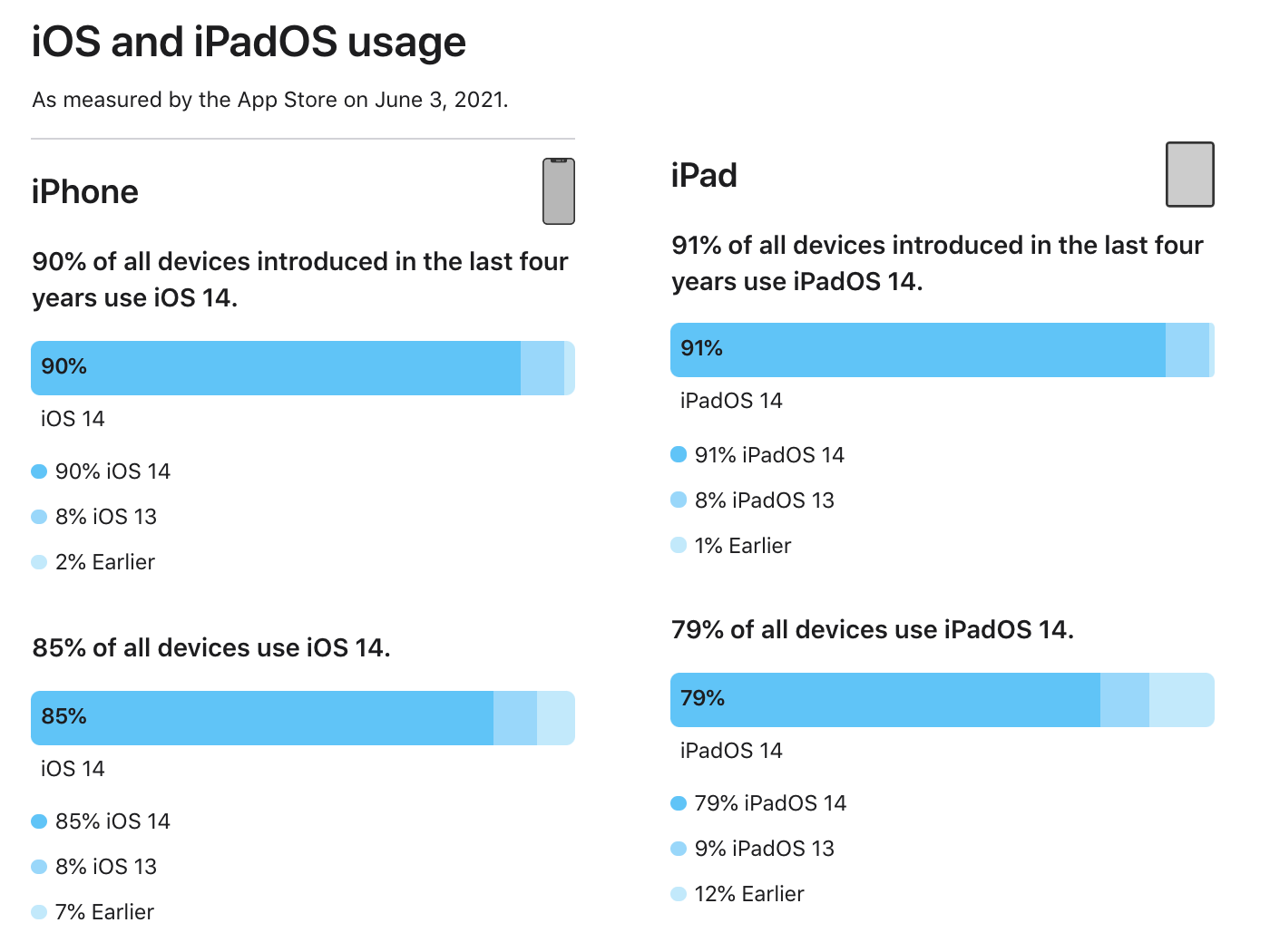The image size is (1270, 952).
Task: Click the 12% Earlier legend dot
Action: [679, 894]
